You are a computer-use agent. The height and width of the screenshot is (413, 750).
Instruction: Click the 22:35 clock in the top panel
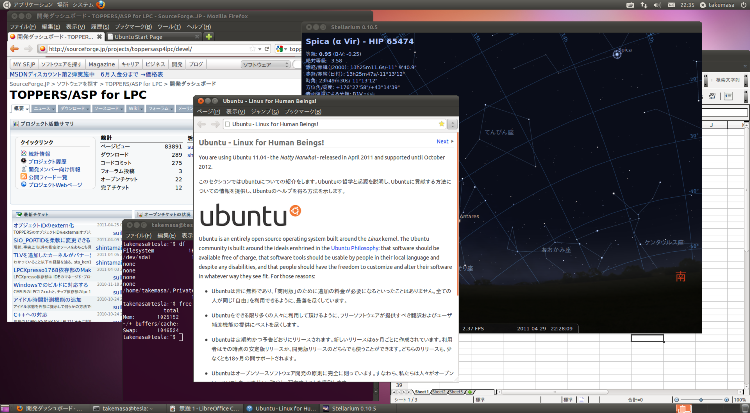click(687, 5)
